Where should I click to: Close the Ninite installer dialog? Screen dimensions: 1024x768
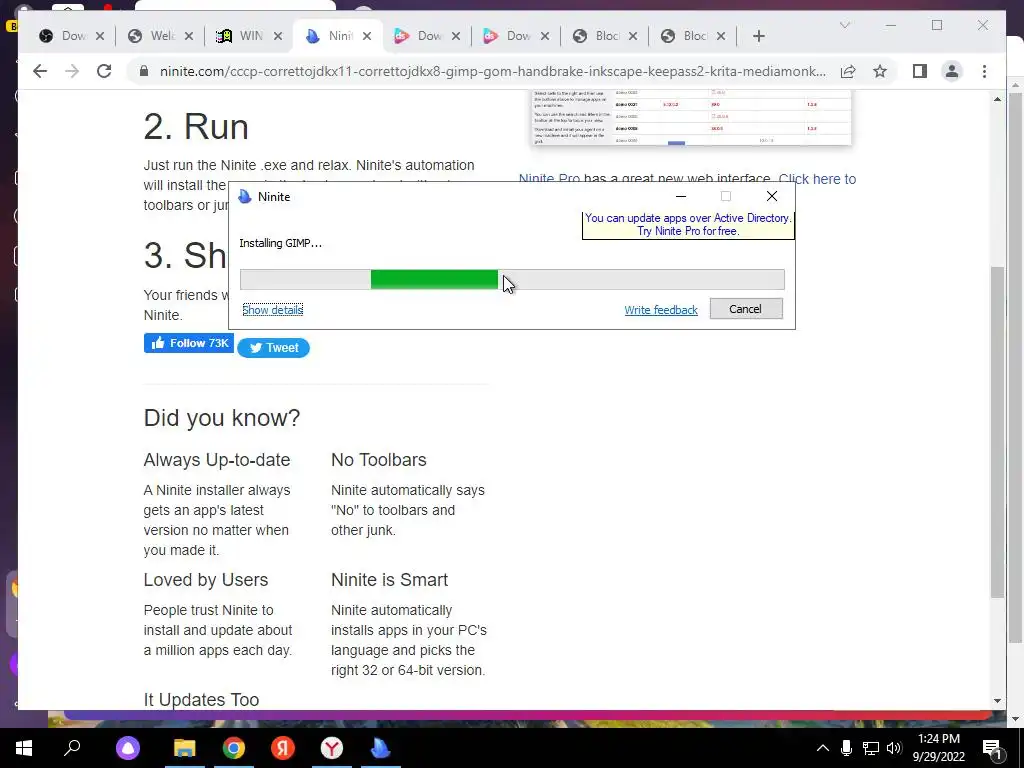[771, 197]
